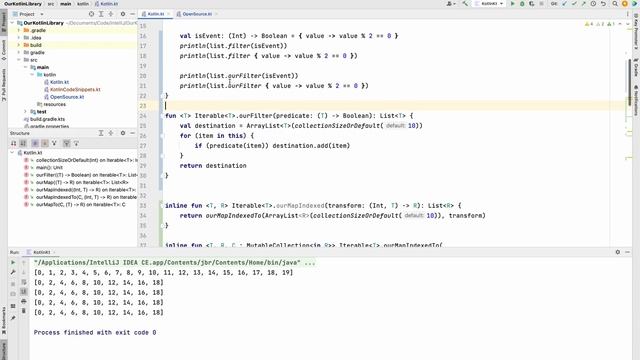Select opened file target icon in Project panel

91,14
